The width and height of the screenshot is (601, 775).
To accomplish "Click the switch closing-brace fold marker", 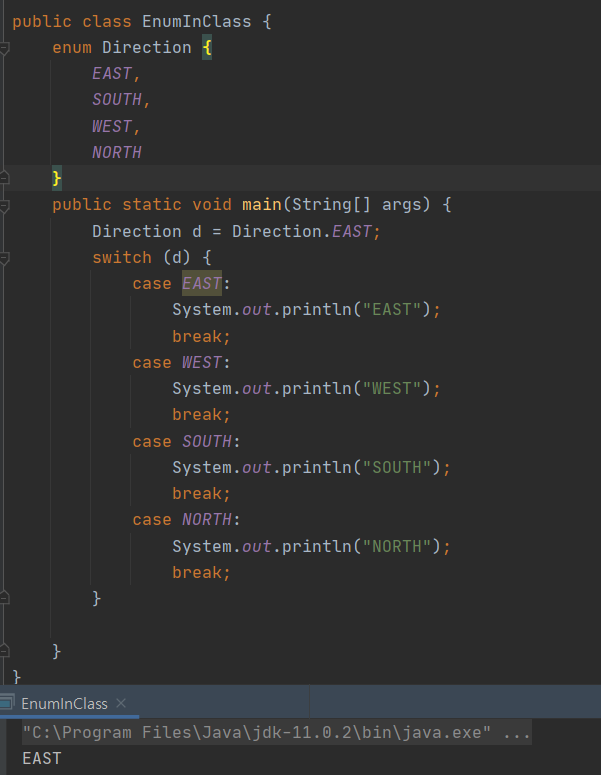I will [x=4, y=598].
